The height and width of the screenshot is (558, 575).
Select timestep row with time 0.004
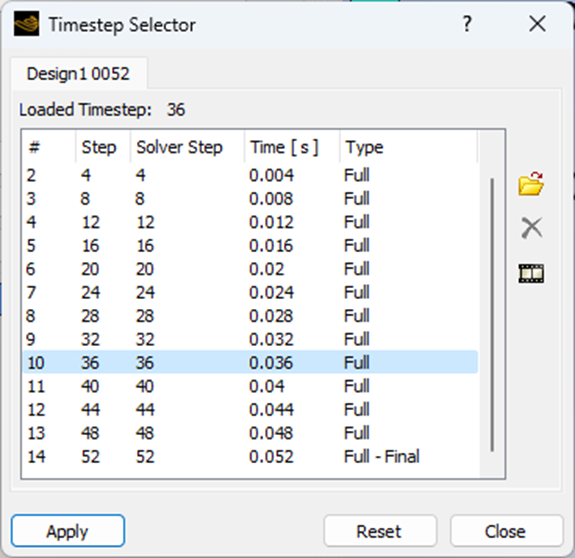250,175
